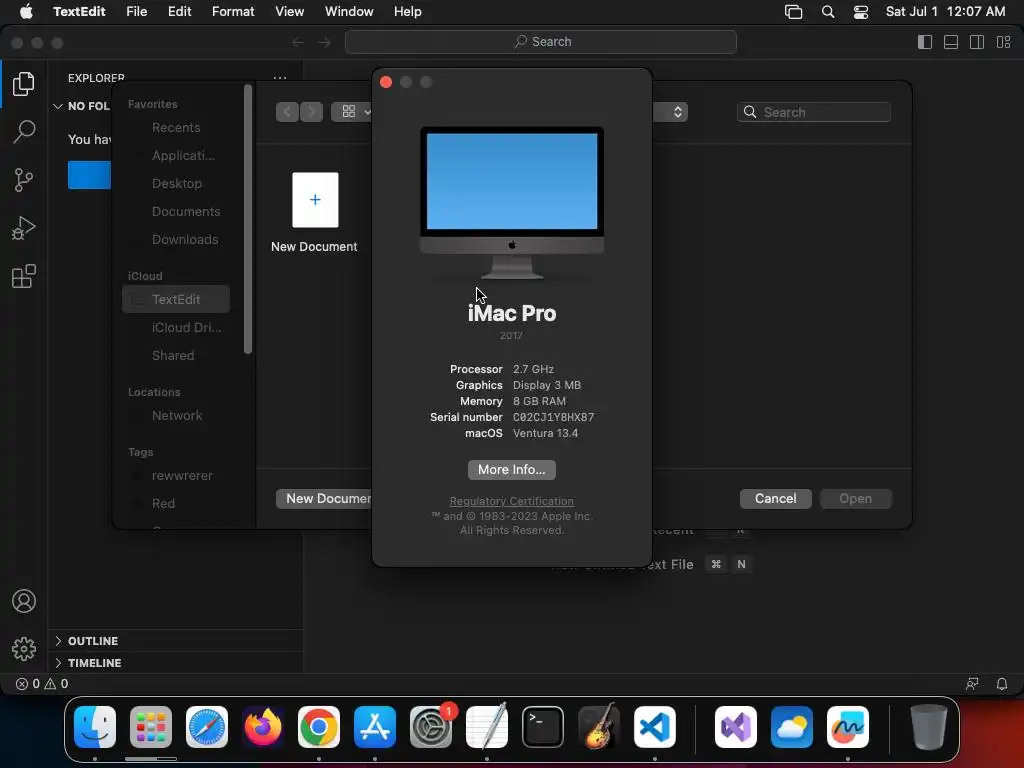The width and height of the screenshot is (1024, 768).
Task: Open the Format menu
Action: pyautogui.click(x=233, y=11)
